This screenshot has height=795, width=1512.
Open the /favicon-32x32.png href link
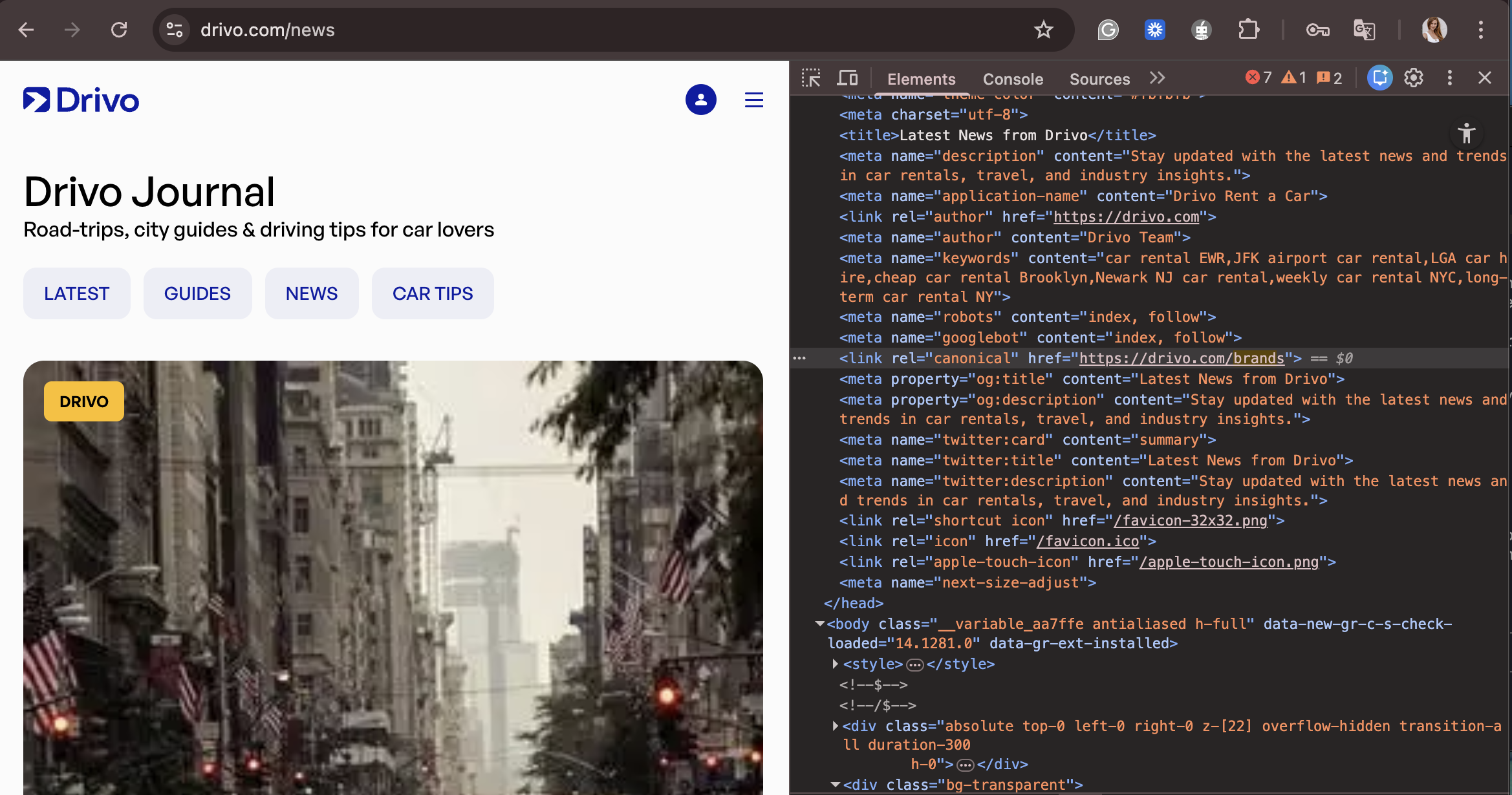coord(1190,521)
